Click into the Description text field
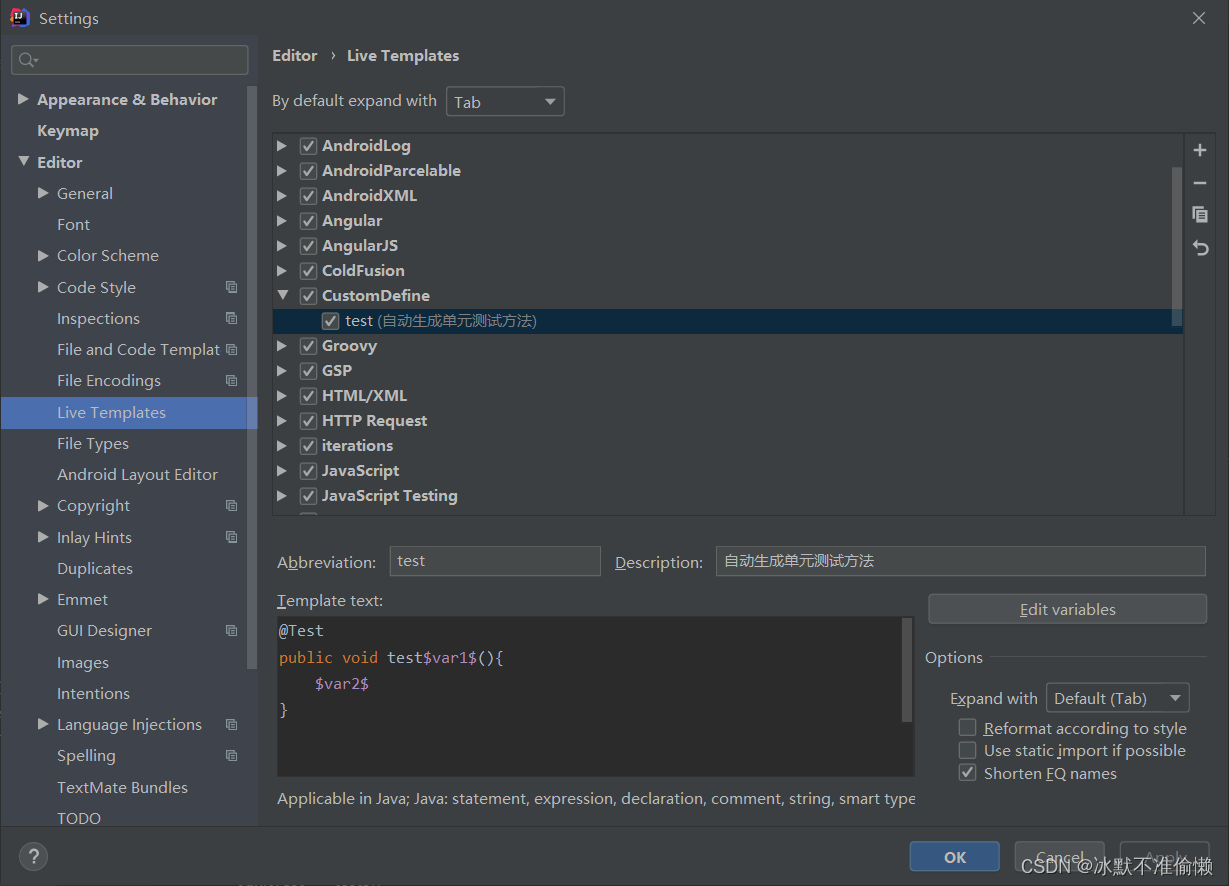This screenshot has height=886, width=1229. (961, 561)
